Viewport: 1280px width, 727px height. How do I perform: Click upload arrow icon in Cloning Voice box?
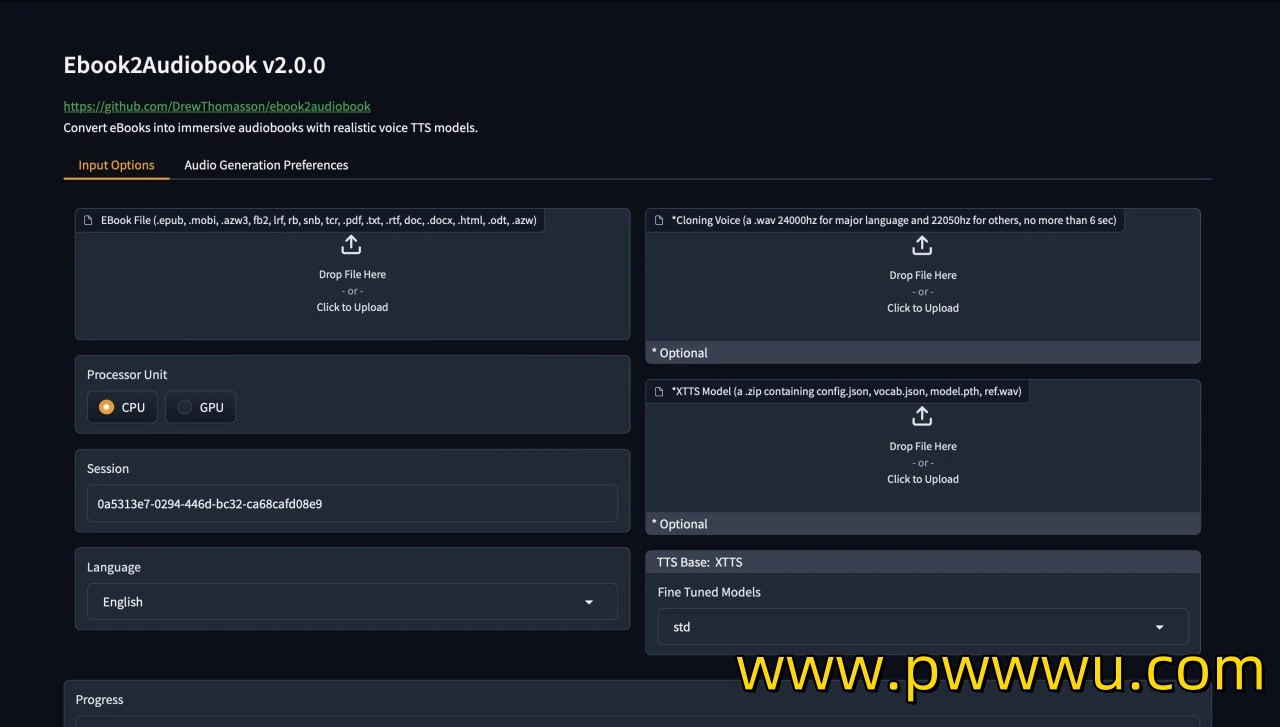click(922, 245)
